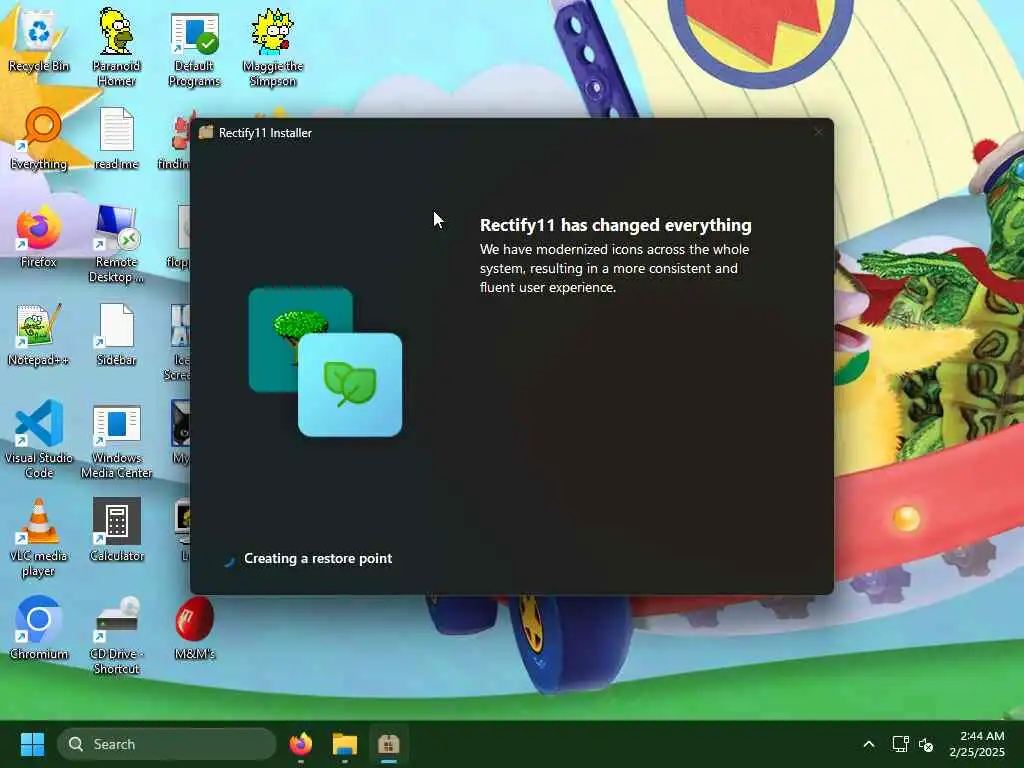The image size is (1024, 768).
Task: Open the Default Programs shortcut
Action: [194, 50]
